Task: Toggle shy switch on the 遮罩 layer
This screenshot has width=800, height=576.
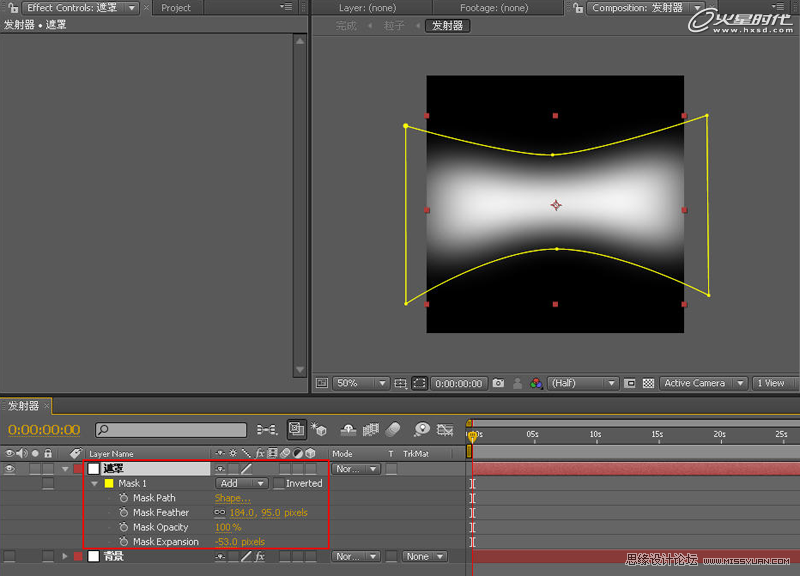Action: [x=220, y=468]
